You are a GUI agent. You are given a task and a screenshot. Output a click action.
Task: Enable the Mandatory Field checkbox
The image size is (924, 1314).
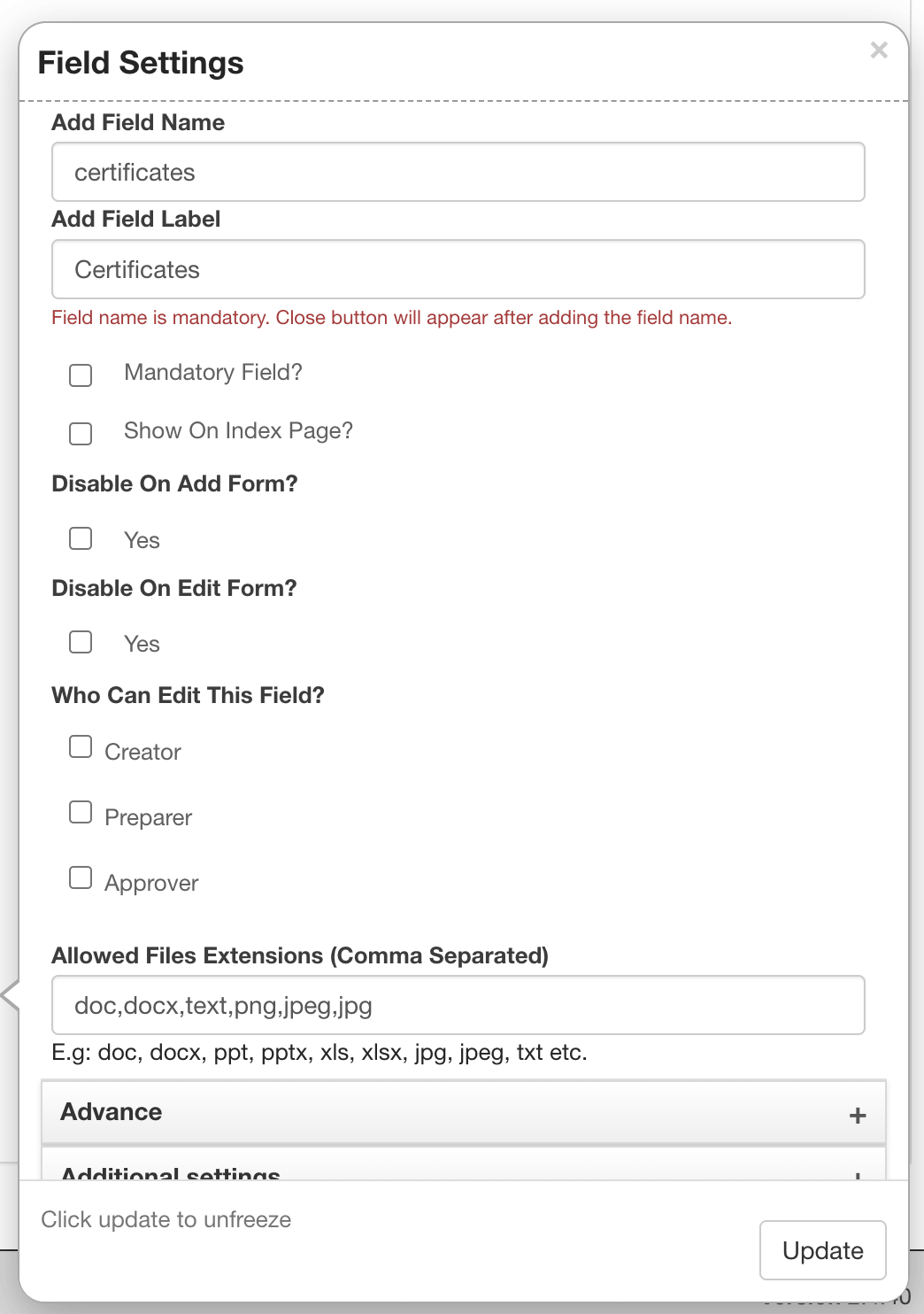(81, 375)
